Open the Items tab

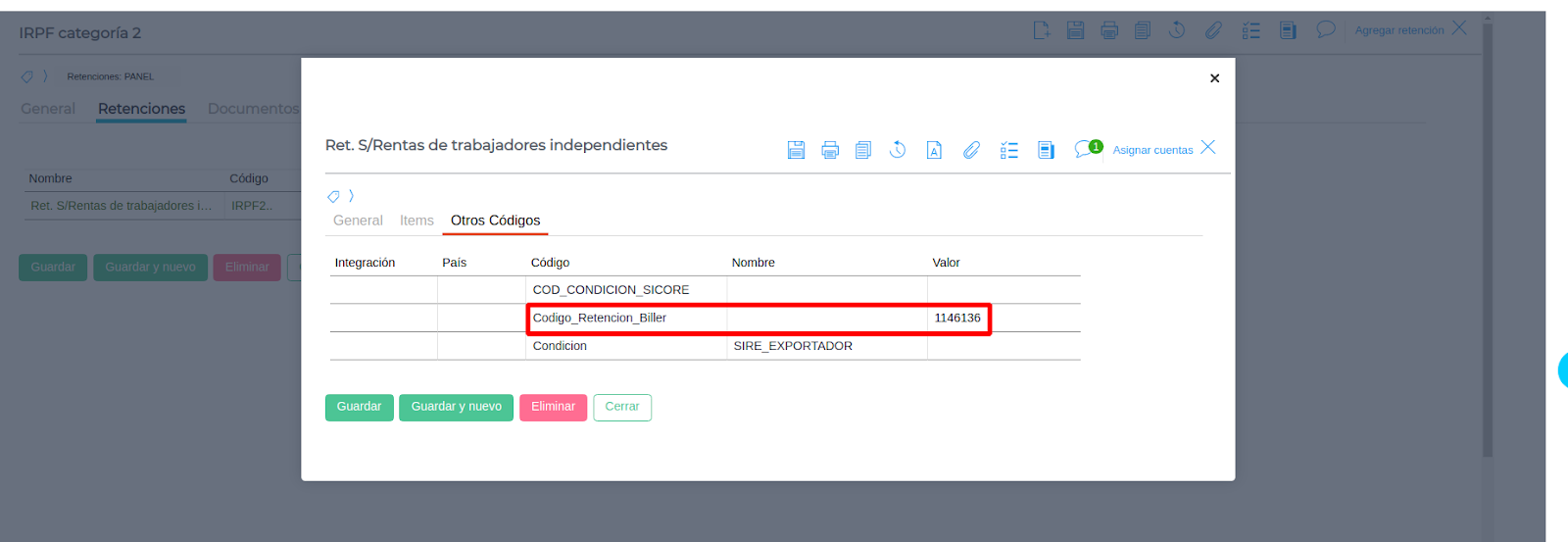pos(416,221)
